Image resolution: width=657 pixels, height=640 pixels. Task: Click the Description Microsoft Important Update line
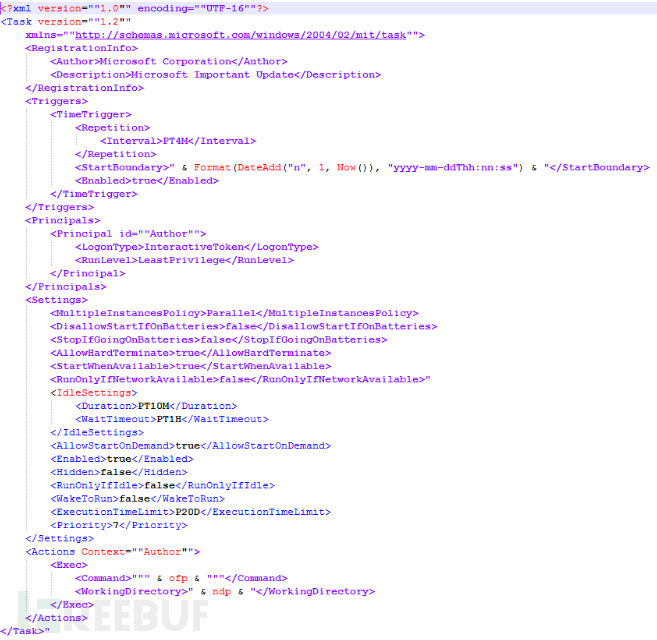pos(215,75)
